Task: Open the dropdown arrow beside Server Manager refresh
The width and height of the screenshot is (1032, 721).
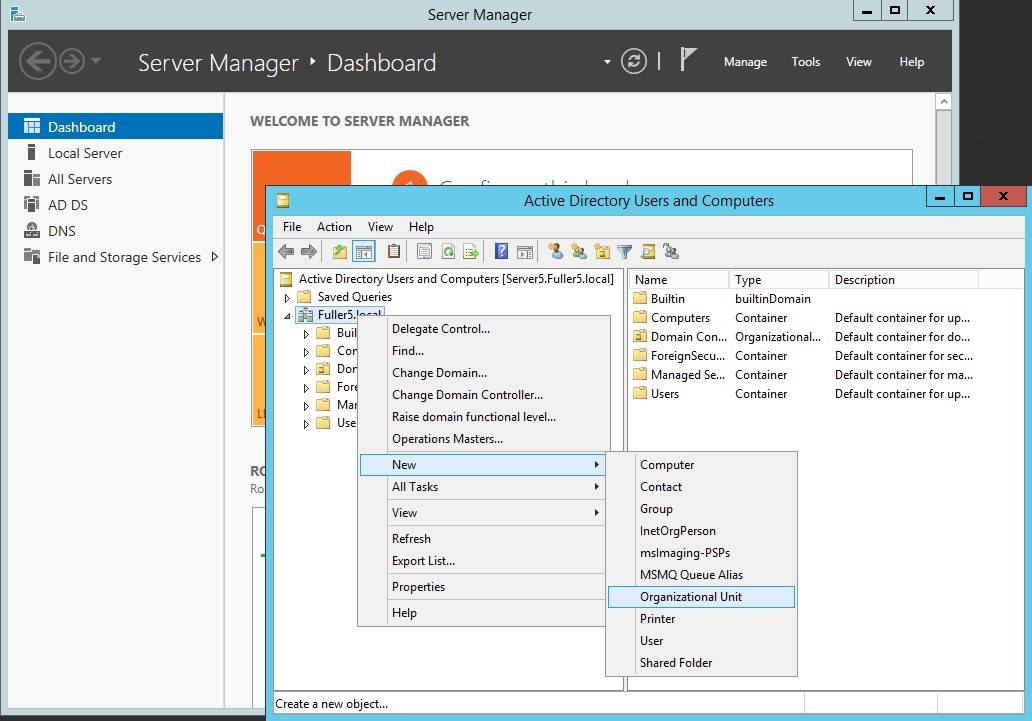Action: (x=607, y=62)
